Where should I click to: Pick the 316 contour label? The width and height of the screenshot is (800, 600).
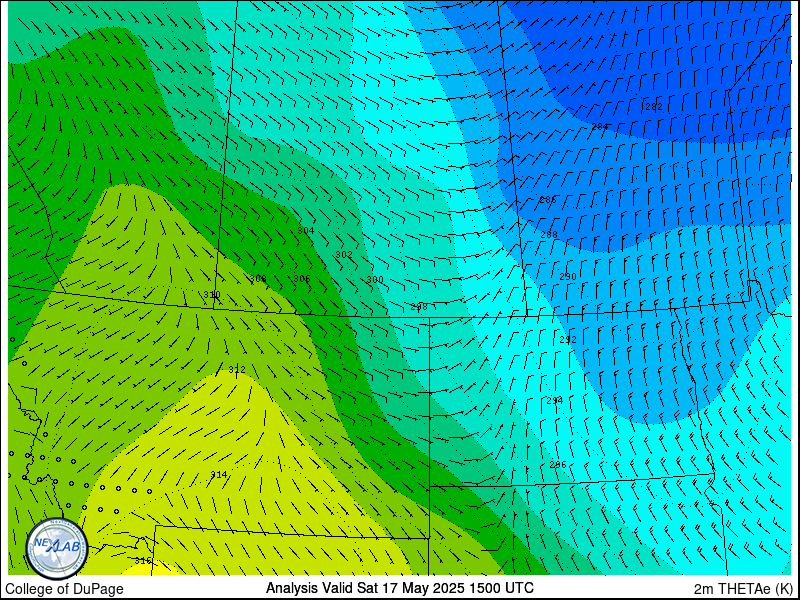click(142, 561)
